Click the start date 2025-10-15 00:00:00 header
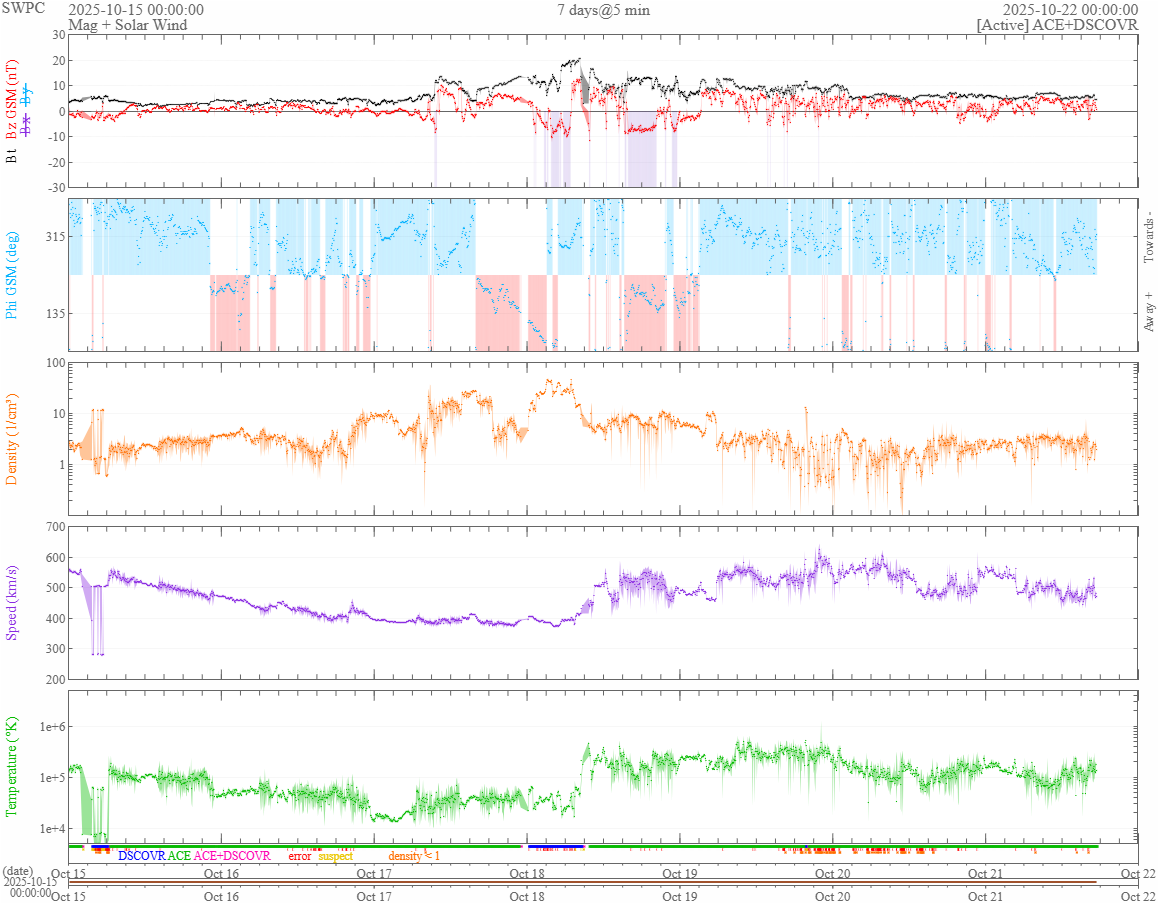The width and height of the screenshot is (1158, 903). pos(136,10)
